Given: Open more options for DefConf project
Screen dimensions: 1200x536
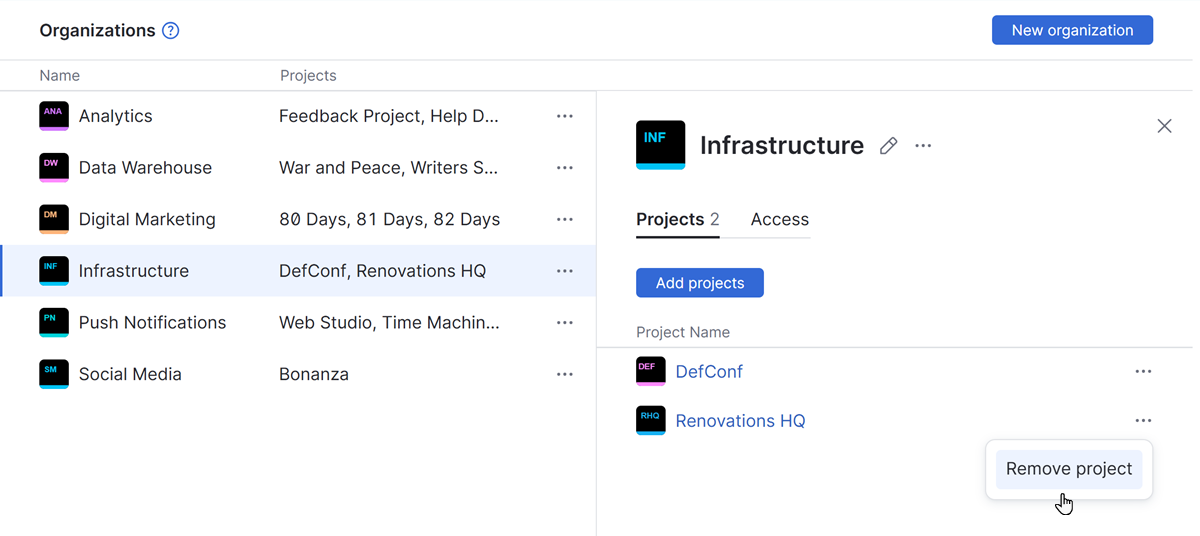Looking at the screenshot, I should coord(1143,371).
